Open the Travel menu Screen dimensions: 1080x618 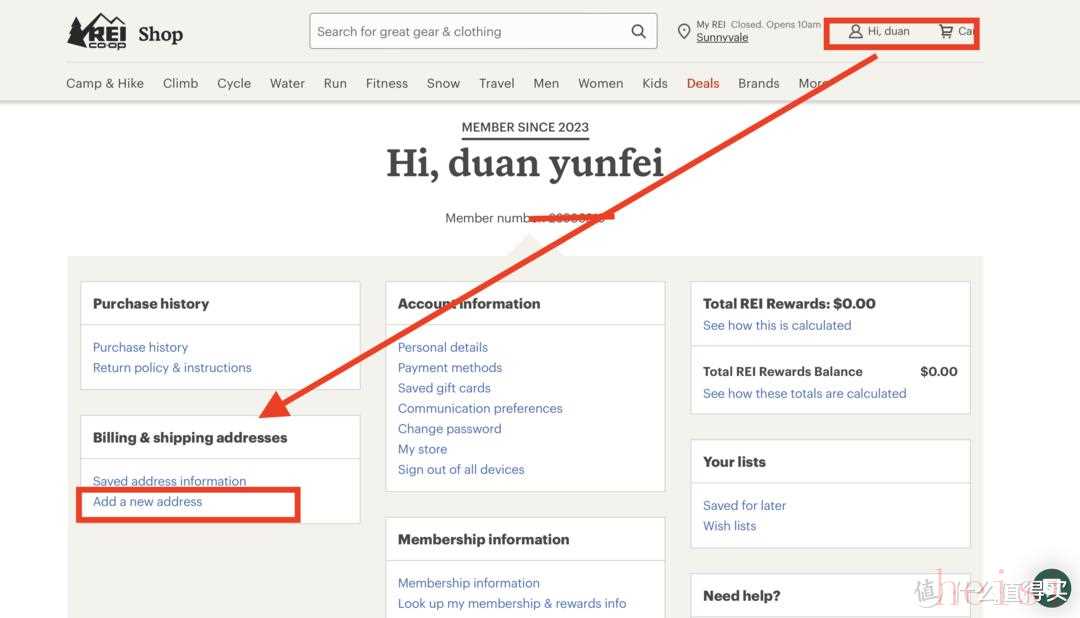pyautogui.click(x=497, y=83)
